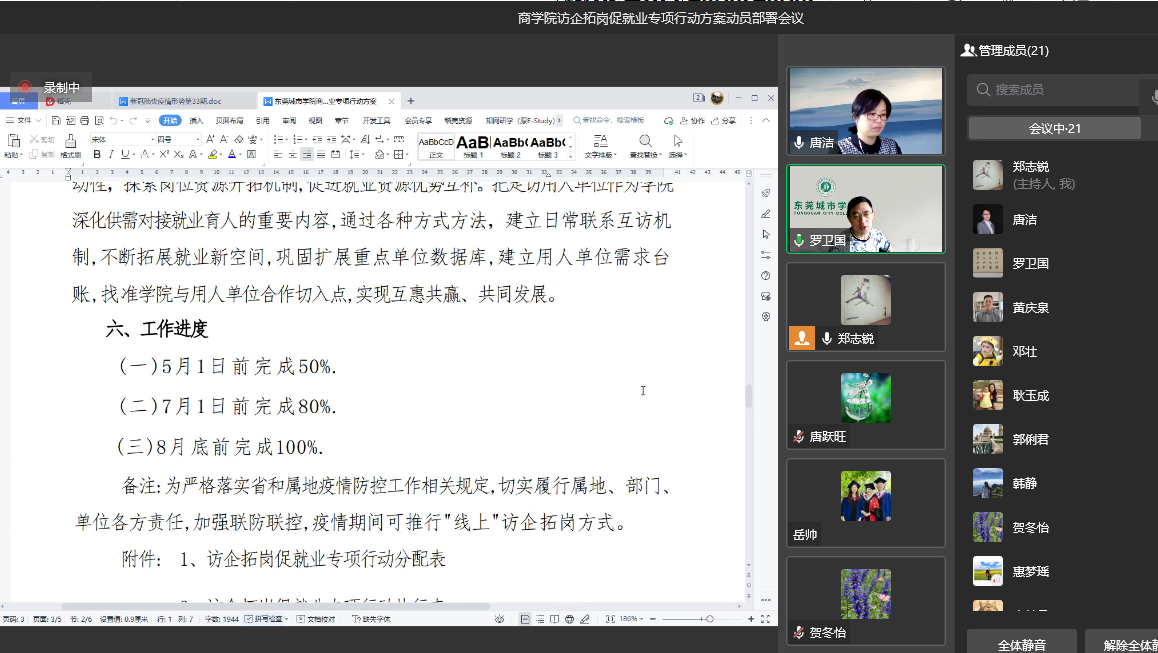Click the Text Layout (文字排版) tool
Screen dimensions: 1158x653
600,146
